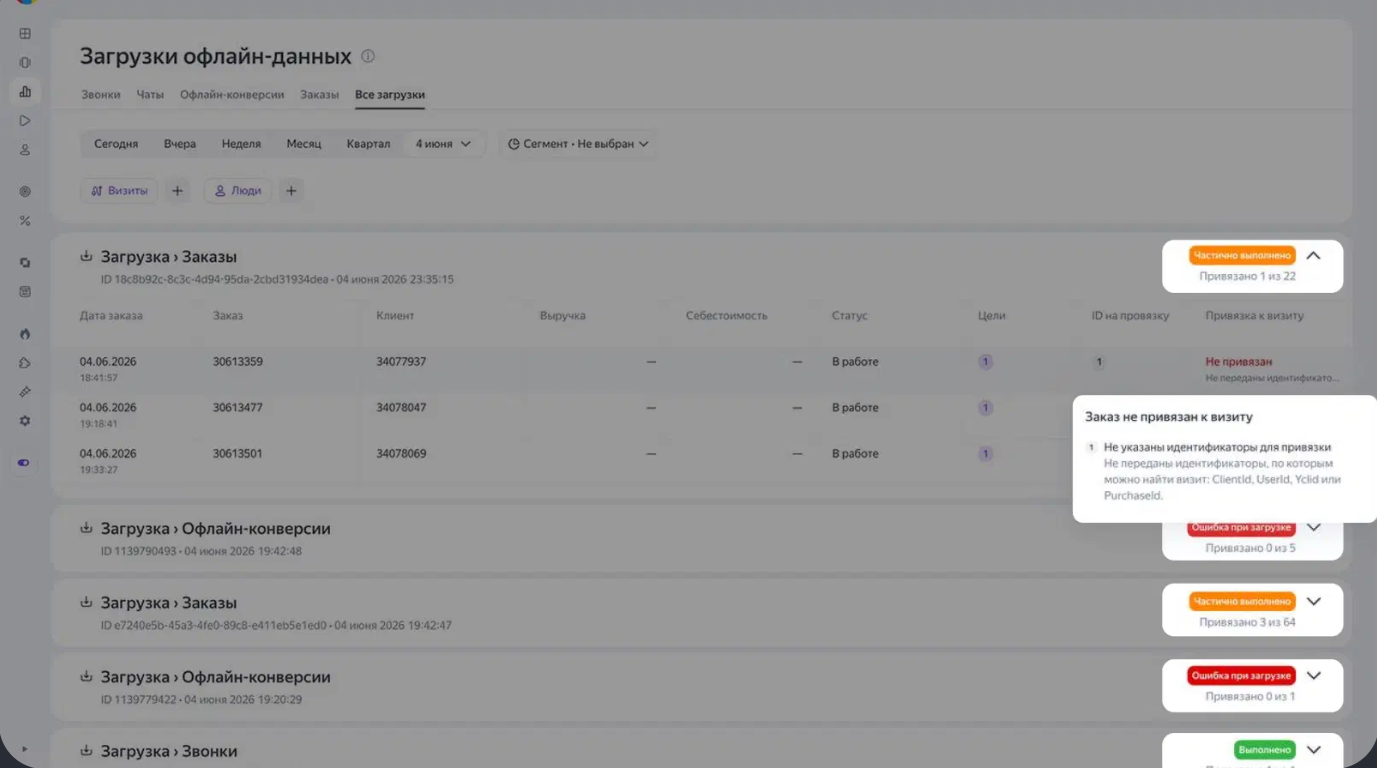Expand sidebar using bottom-left arrow

(x=25, y=749)
